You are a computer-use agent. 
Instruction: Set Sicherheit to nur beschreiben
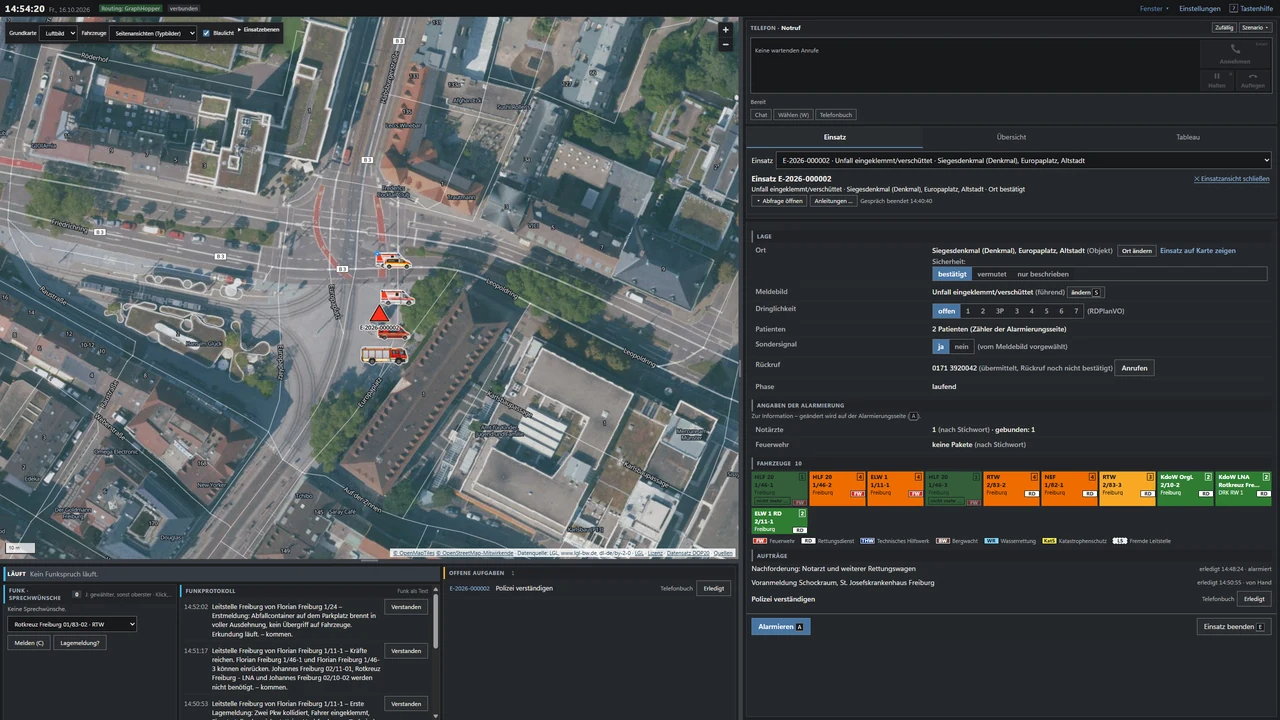[1043, 274]
